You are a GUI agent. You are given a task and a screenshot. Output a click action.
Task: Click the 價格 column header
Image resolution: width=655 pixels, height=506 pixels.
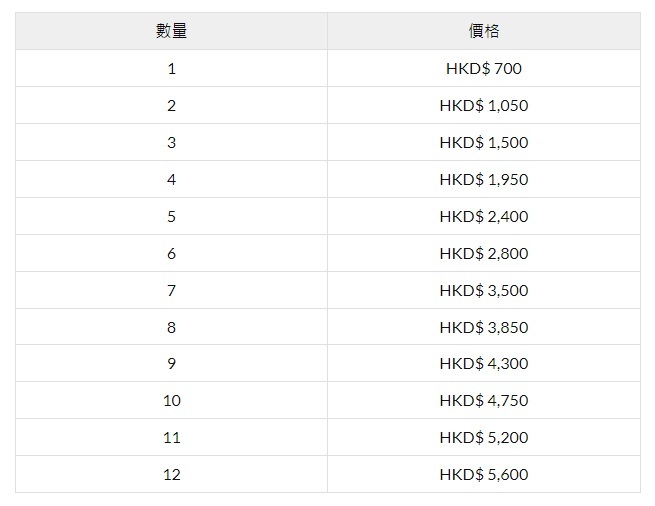click(x=483, y=31)
